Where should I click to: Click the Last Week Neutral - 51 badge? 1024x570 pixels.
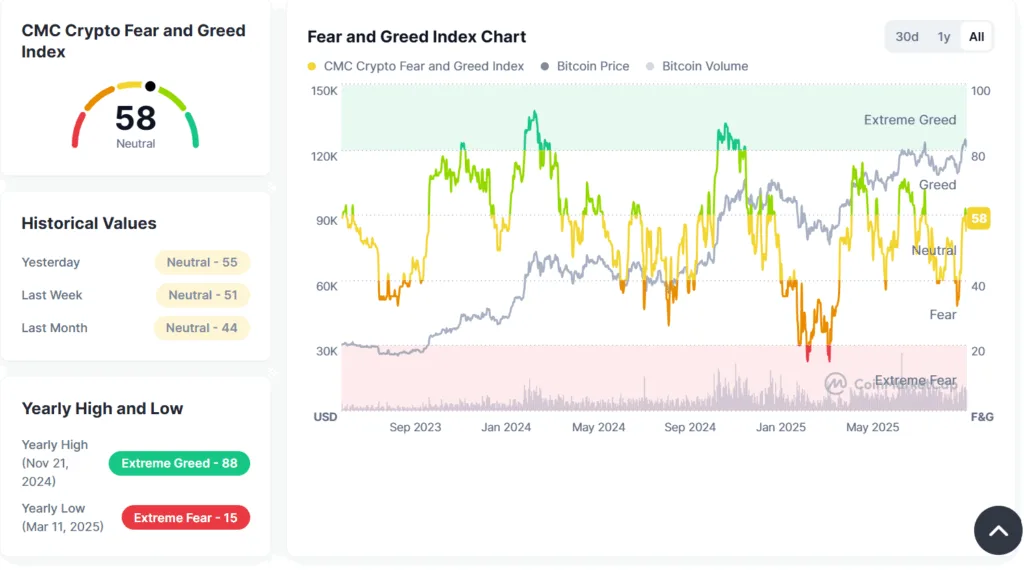[x=203, y=295]
